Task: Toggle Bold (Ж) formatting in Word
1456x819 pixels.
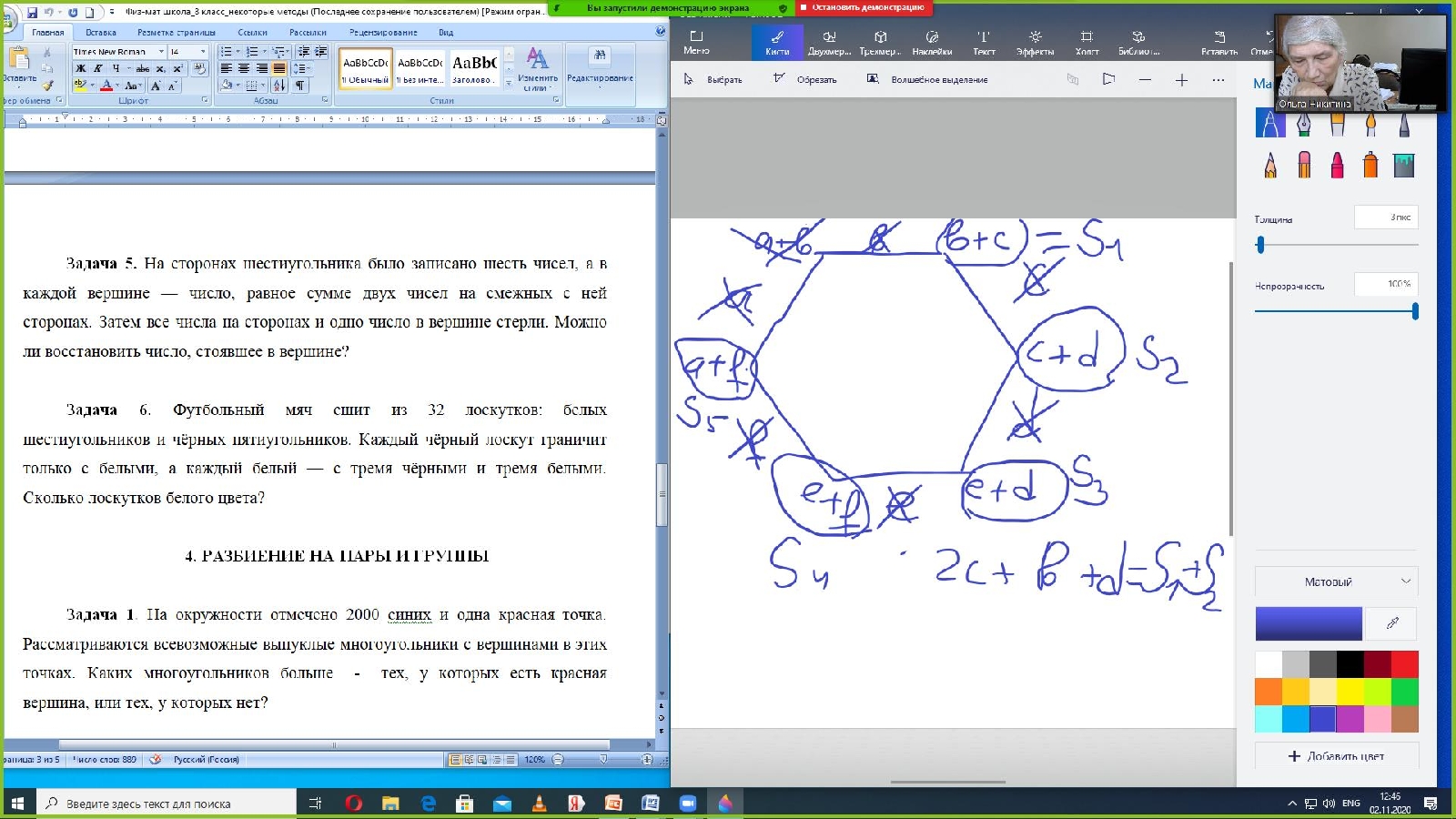Action: coord(81,68)
